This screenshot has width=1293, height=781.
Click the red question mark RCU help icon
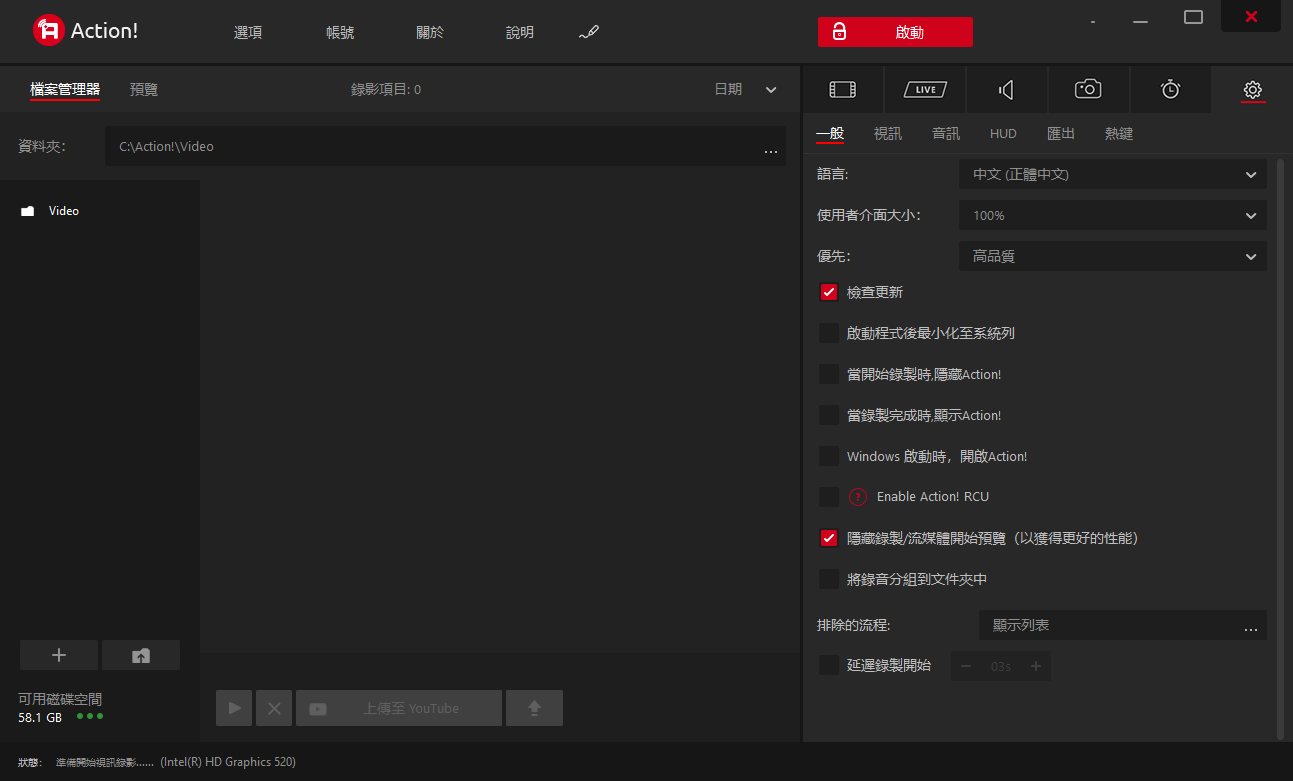[x=858, y=497]
